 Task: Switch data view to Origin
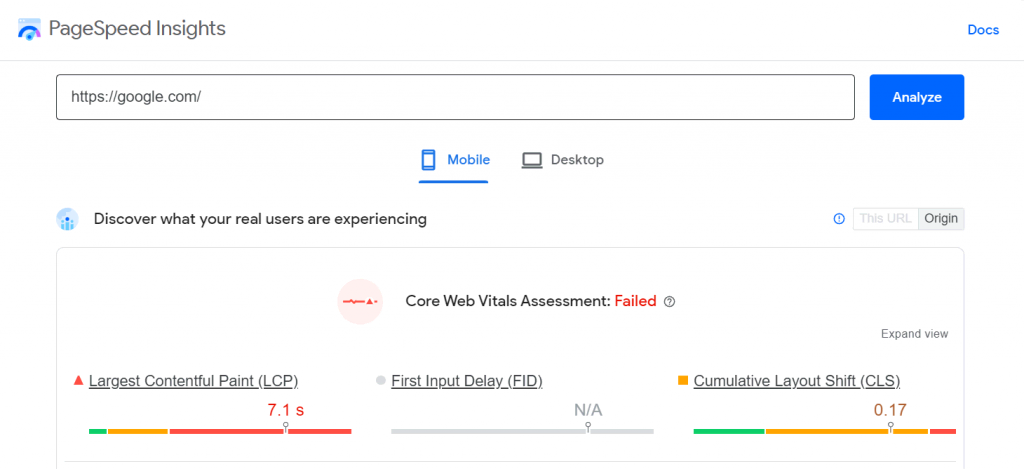pyautogui.click(x=941, y=219)
